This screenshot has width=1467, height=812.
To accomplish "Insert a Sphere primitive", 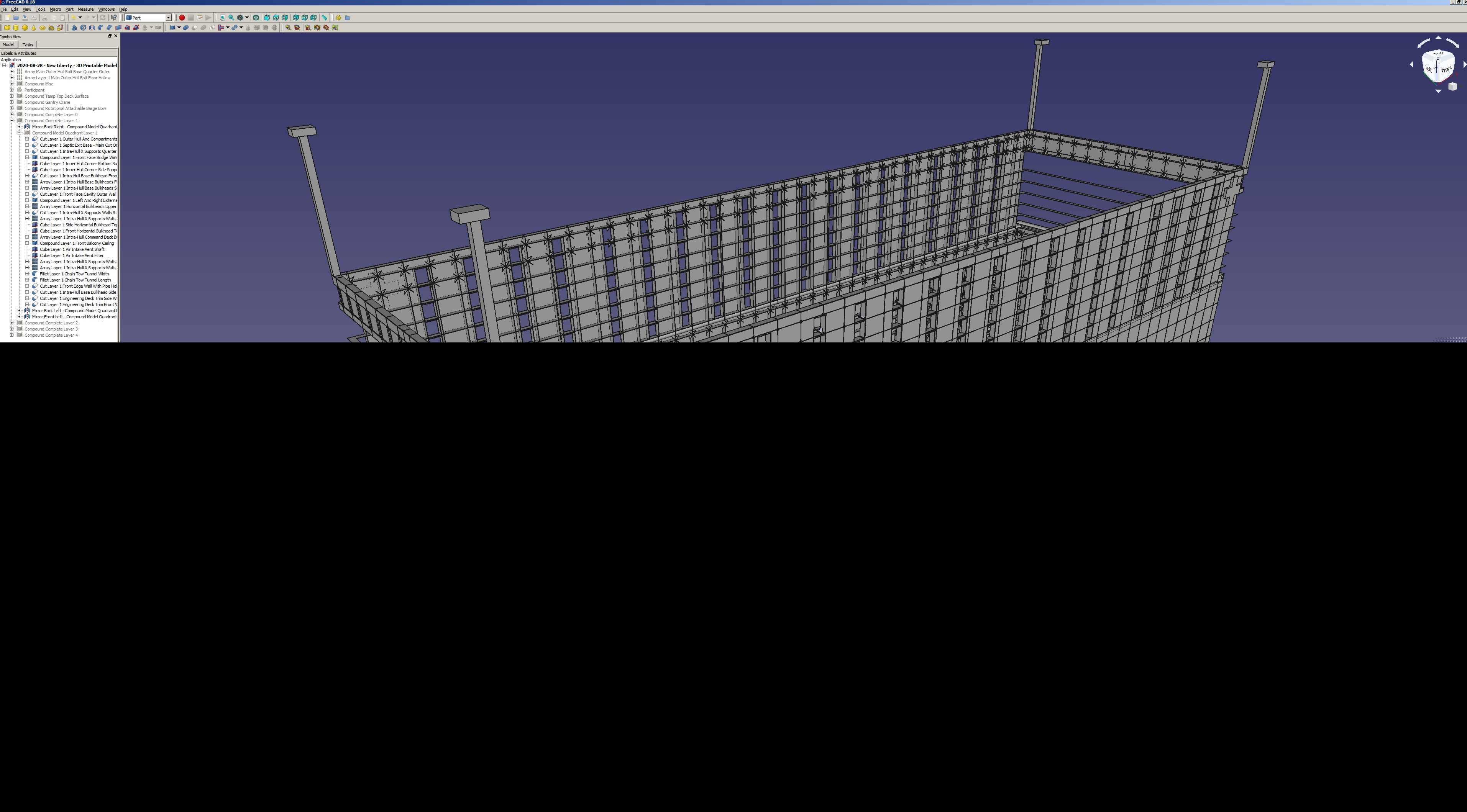I will 25,27.
